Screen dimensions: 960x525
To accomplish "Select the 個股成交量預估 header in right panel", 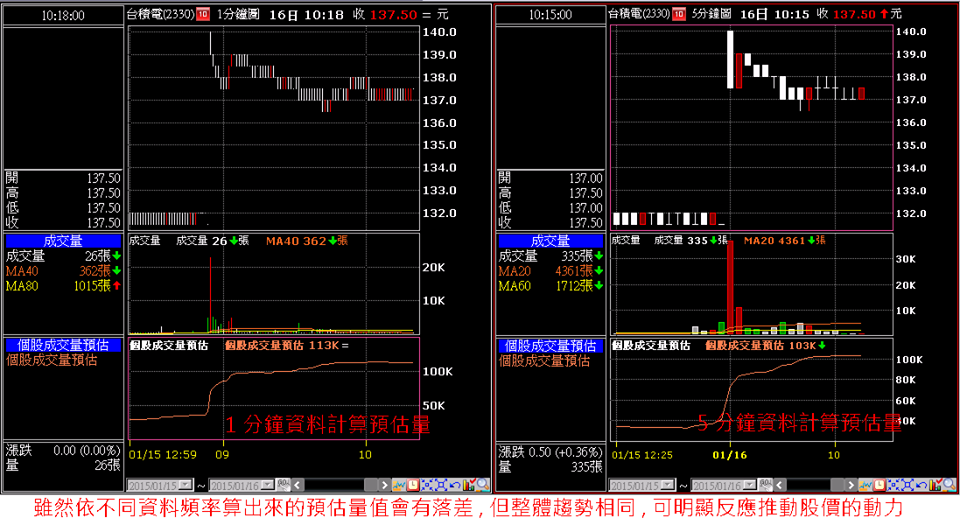I will click(x=550, y=346).
